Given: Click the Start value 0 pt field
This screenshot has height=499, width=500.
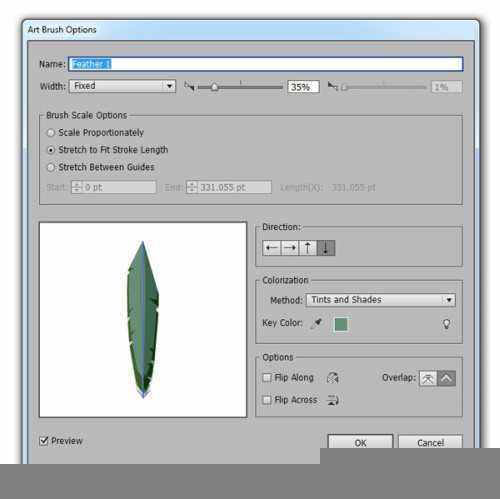Looking at the screenshot, I should (119, 187).
